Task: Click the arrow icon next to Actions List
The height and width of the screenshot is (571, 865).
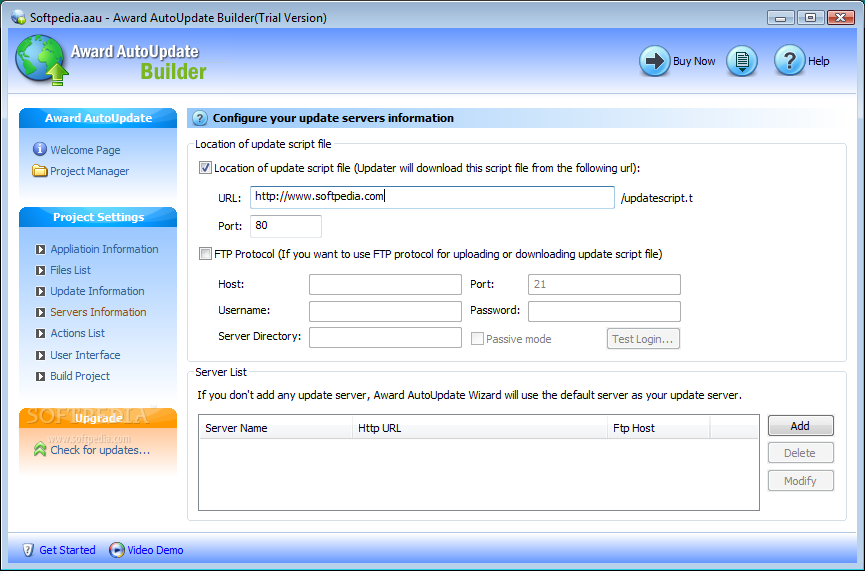Action: tap(40, 333)
